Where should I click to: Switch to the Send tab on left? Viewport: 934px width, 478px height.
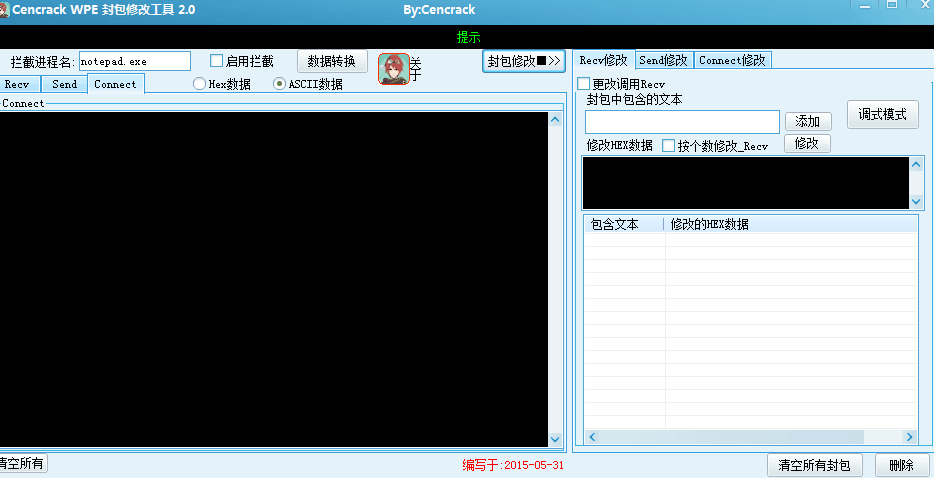click(x=64, y=84)
